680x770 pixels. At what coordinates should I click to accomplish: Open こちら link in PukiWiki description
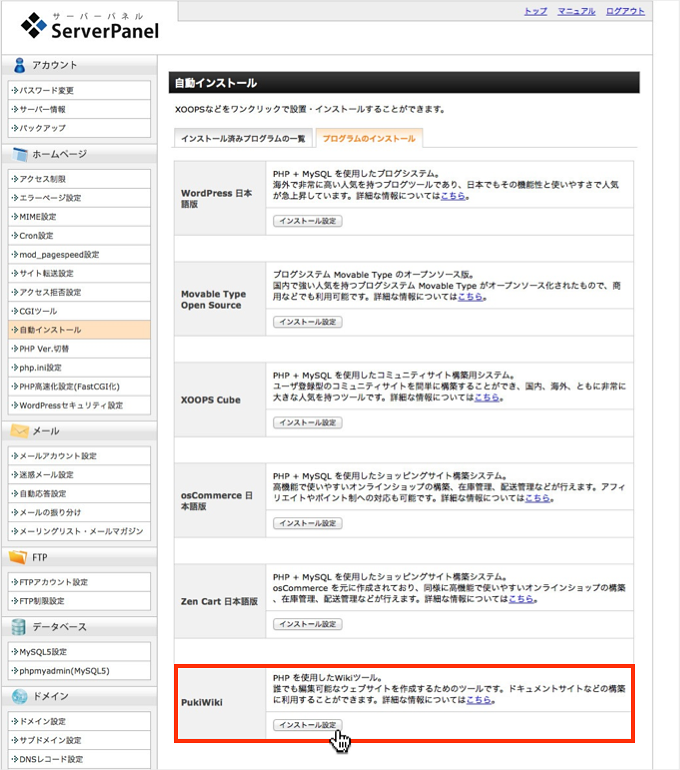coord(479,700)
